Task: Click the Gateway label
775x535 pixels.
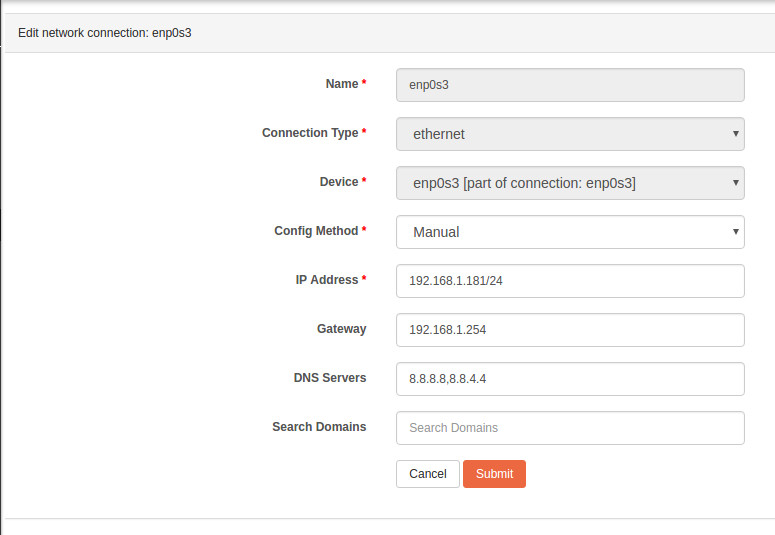Action: point(342,329)
